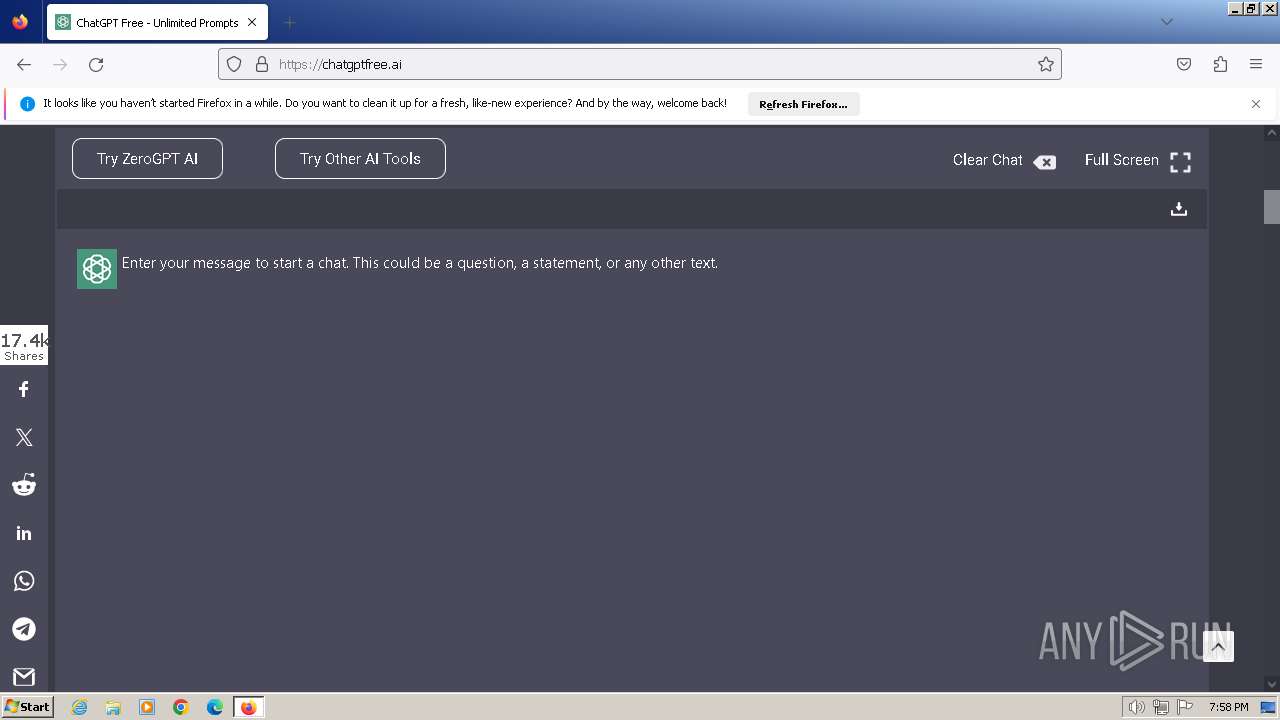
Task: Select the ChatGPT Free tab
Action: pos(157,22)
